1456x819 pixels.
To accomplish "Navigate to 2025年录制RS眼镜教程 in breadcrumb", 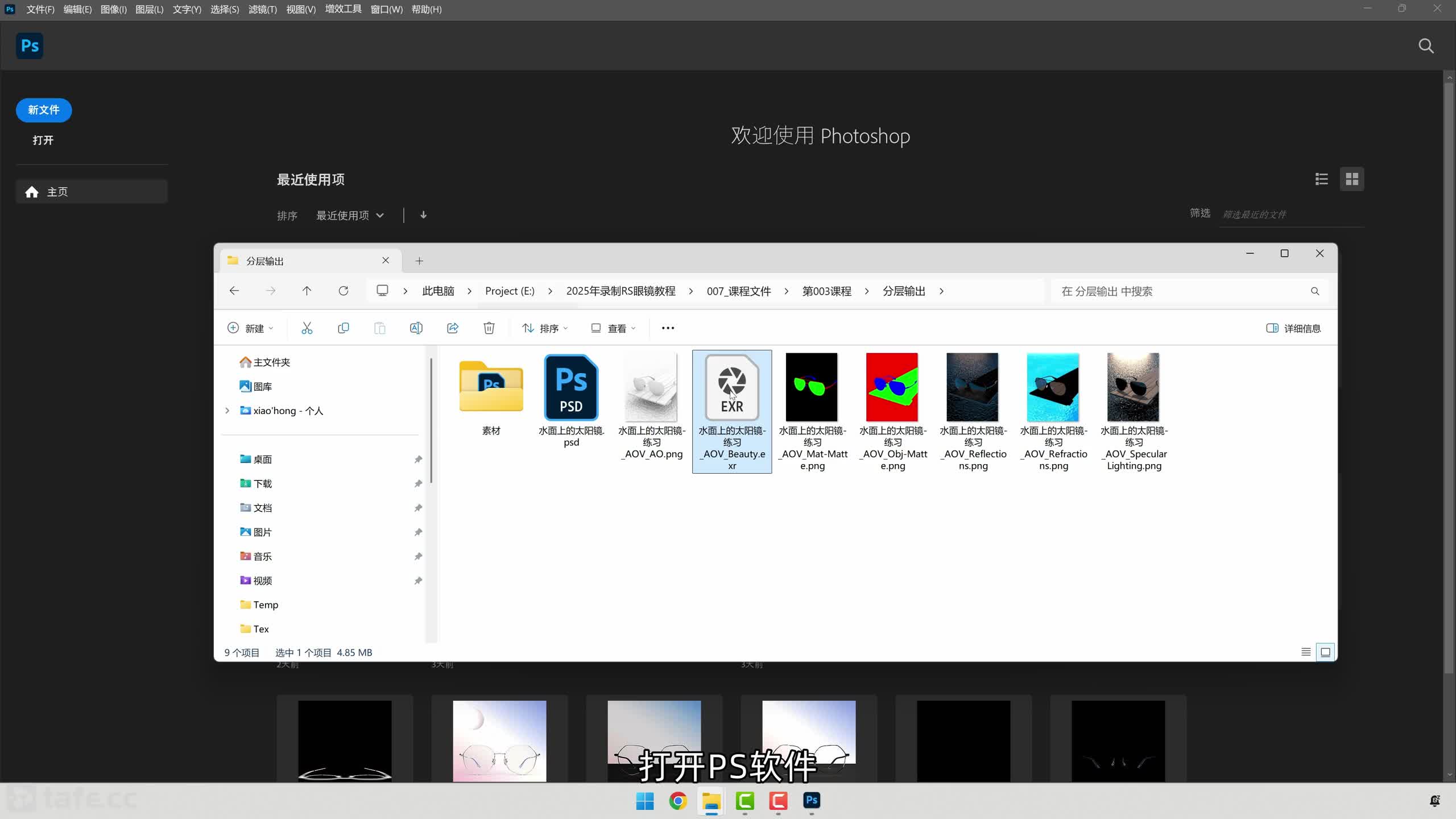I will tap(621, 291).
